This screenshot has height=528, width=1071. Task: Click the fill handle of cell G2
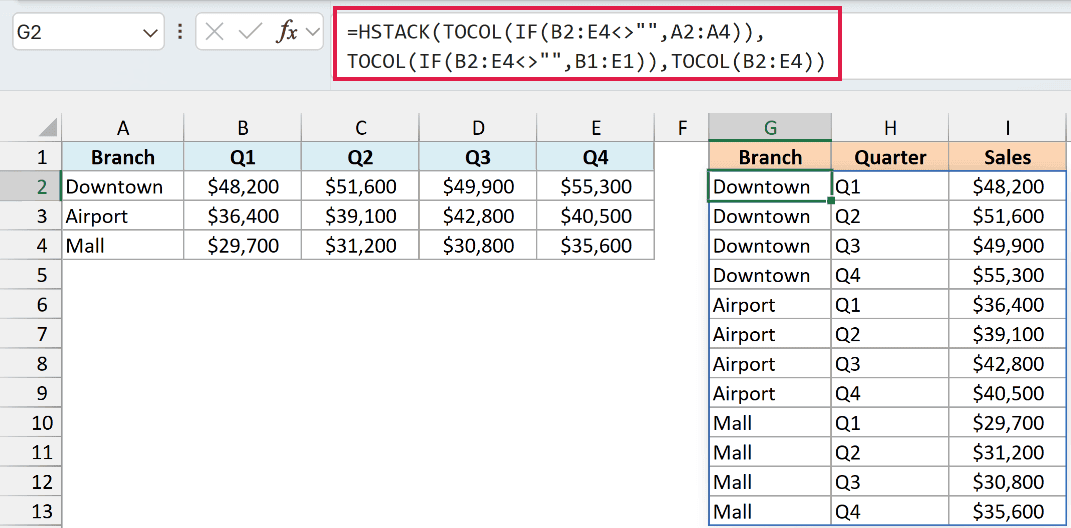coord(831,201)
